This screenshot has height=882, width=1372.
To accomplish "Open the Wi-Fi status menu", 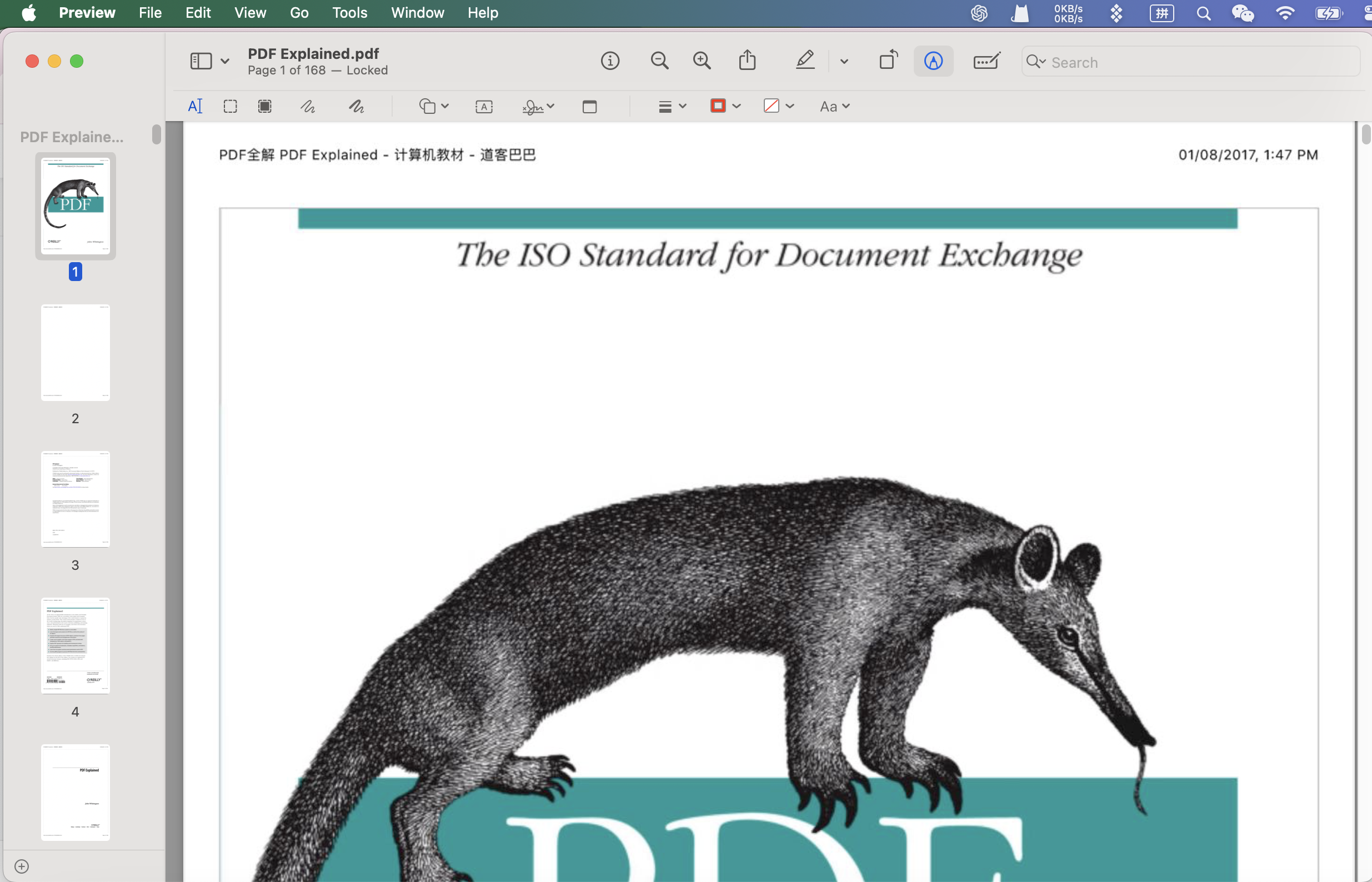I will (x=1285, y=13).
